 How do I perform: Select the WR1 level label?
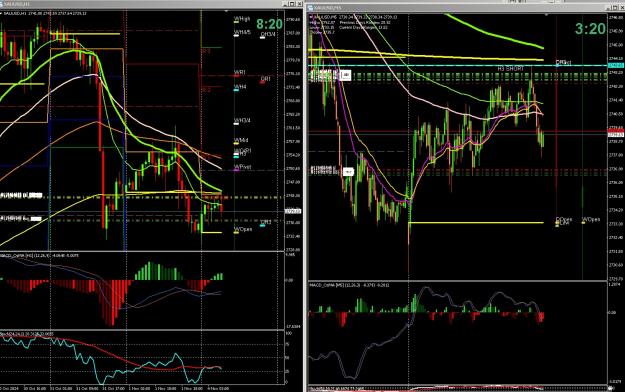coord(240,73)
